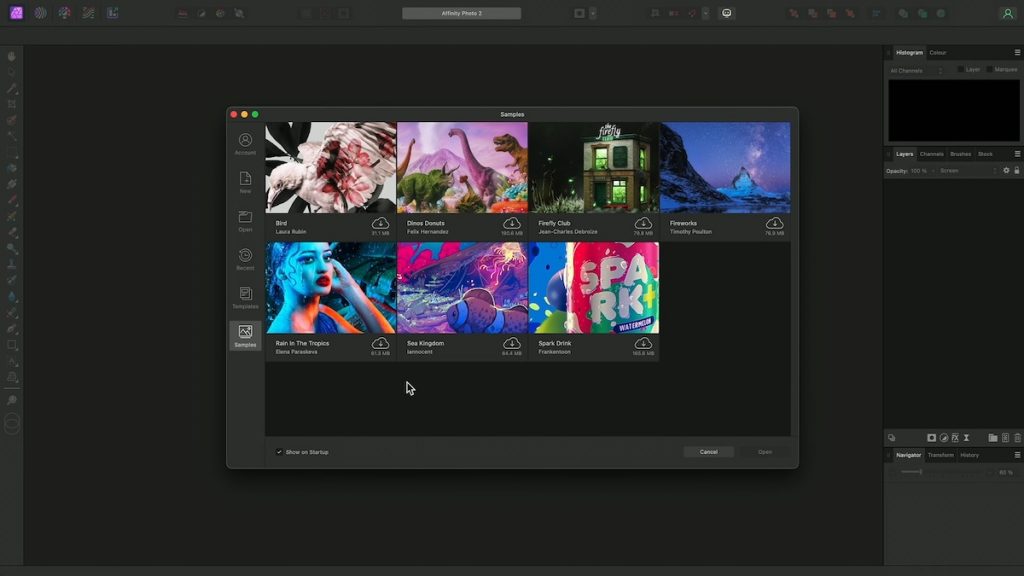Image resolution: width=1024 pixels, height=576 pixels.
Task: Add group folder icon in Layers panel
Action: tap(993, 438)
